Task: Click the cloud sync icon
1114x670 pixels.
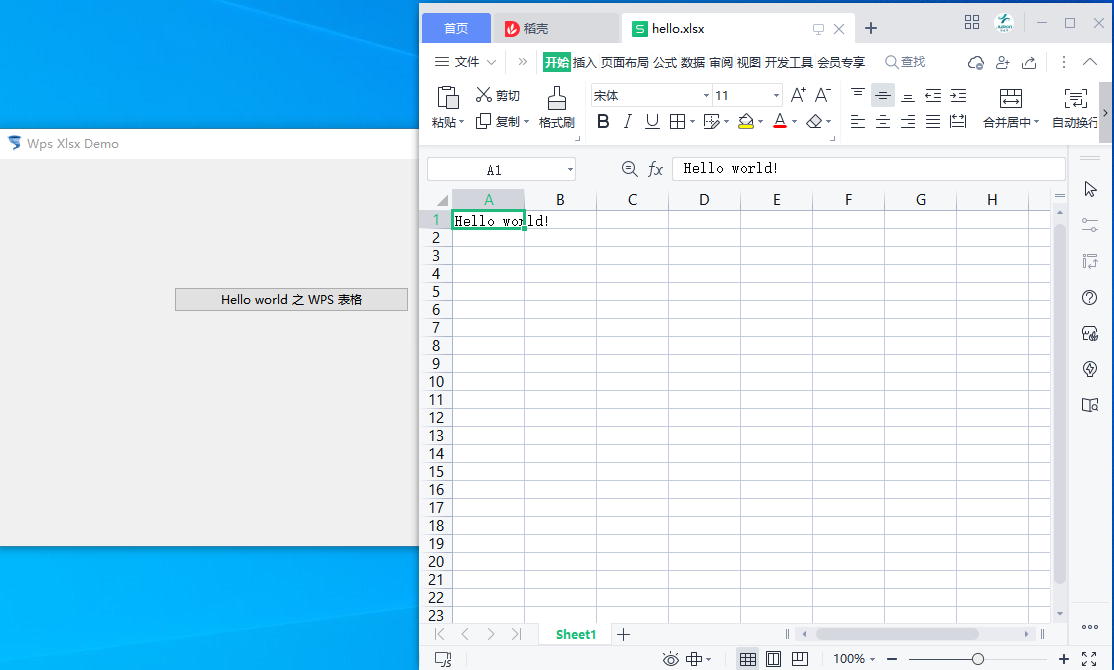Action: pos(975,63)
